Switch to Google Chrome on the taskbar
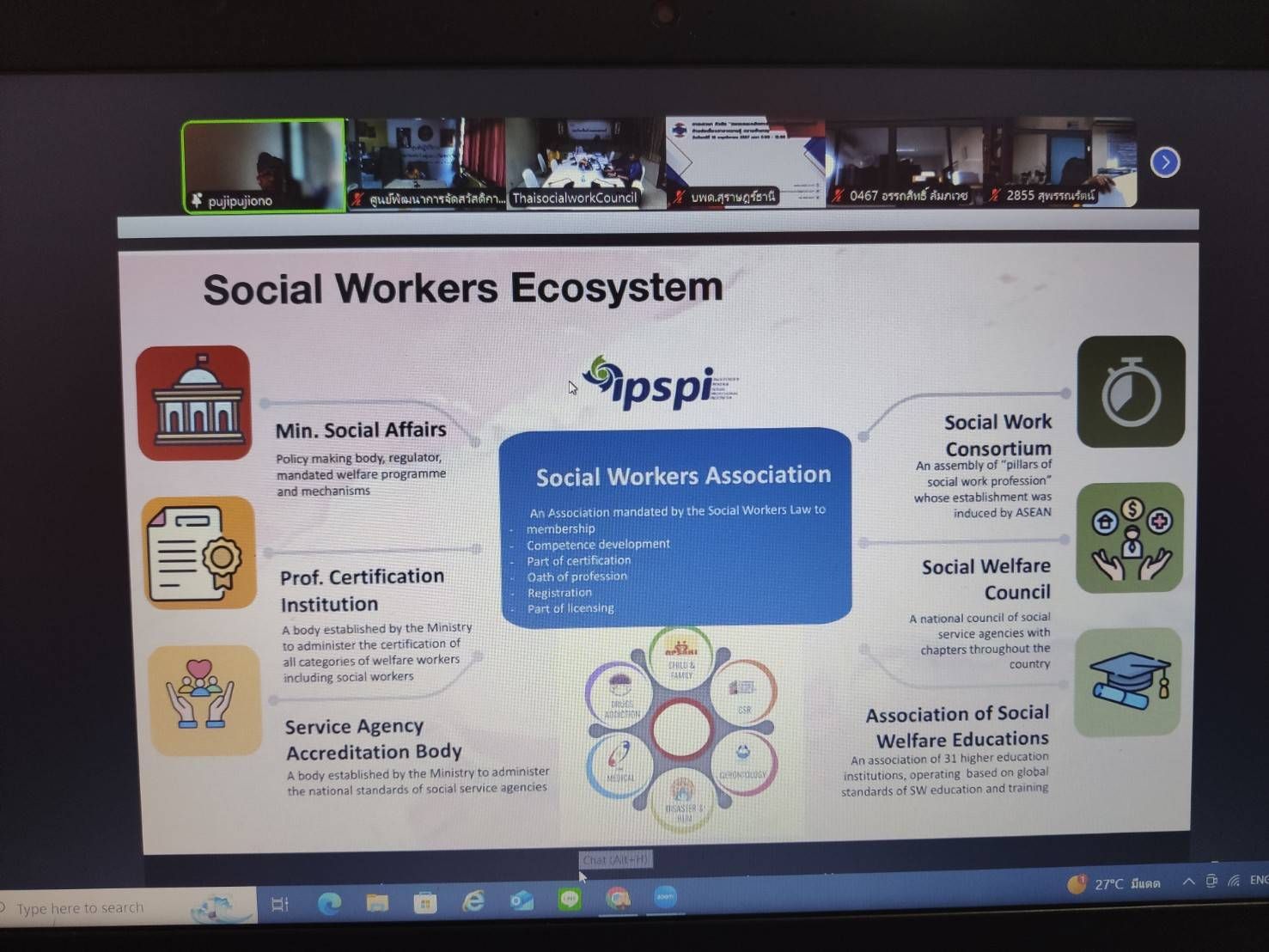The width and height of the screenshot is (1269, 952). coord(618,899)
